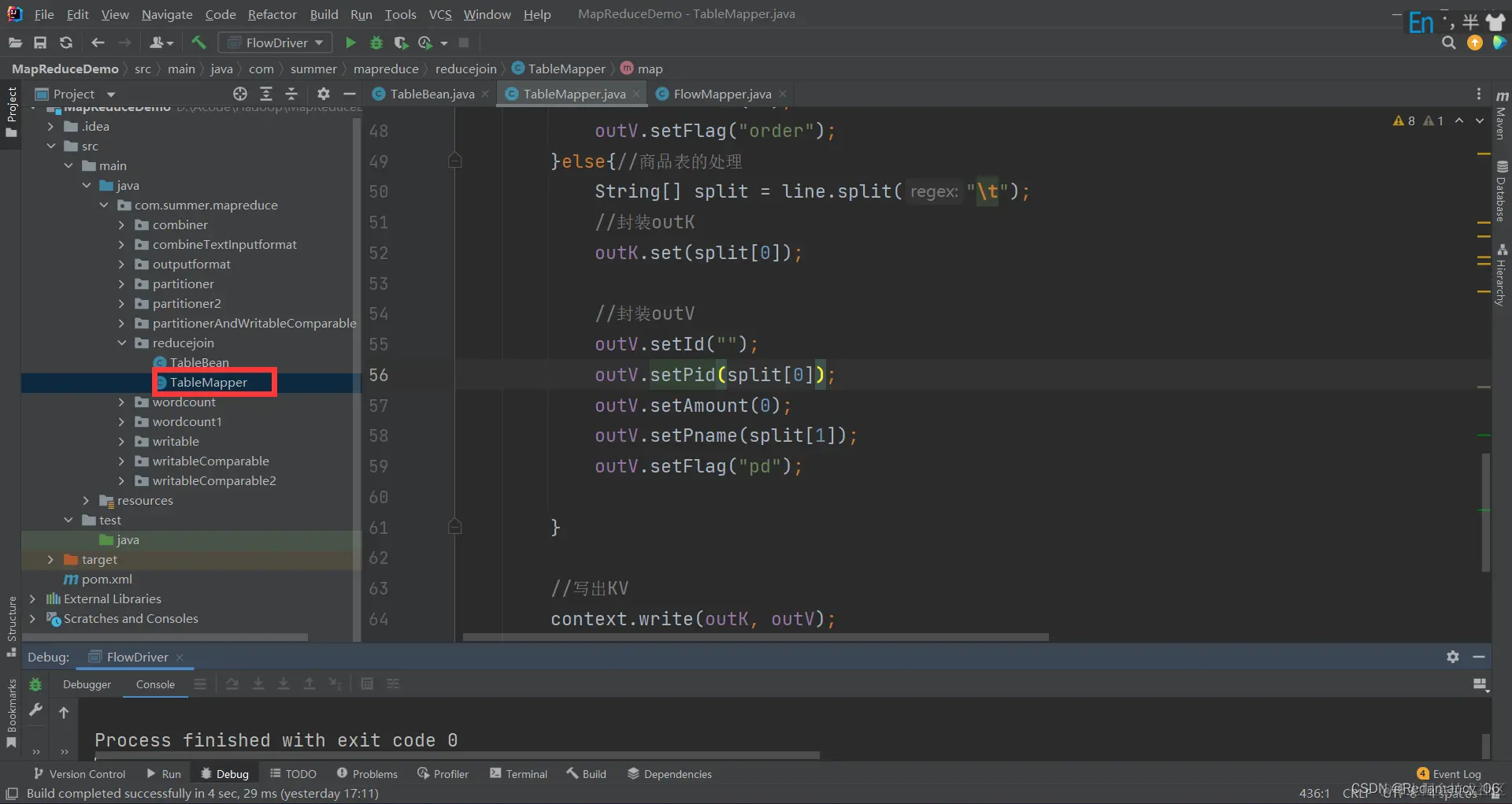The height and width of the screenshot is (804, 1512).
Task: Click the Step Over icon in debugger
Action: [x=232, y=684]
